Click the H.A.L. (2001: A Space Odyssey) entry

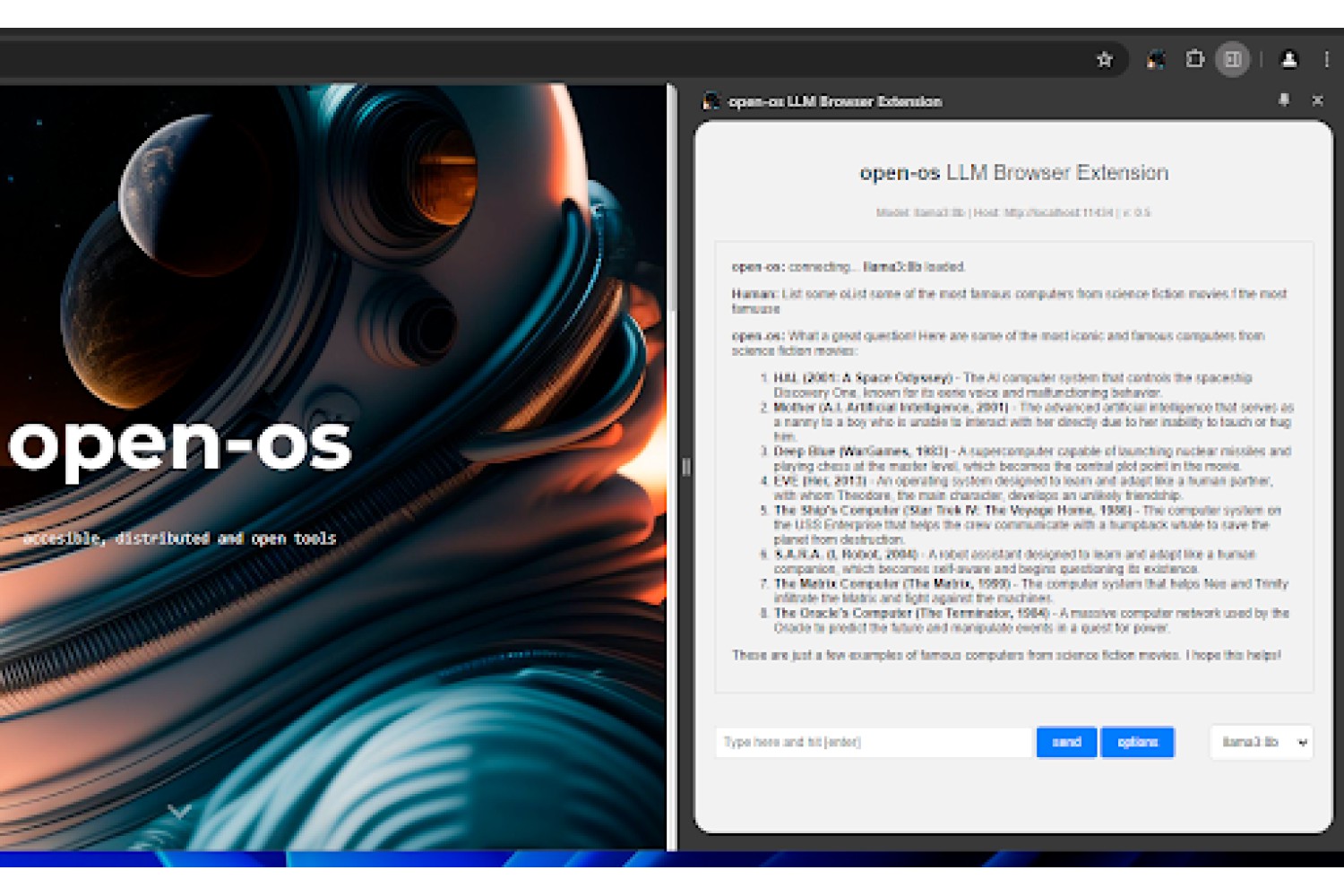pos(1012,385)
